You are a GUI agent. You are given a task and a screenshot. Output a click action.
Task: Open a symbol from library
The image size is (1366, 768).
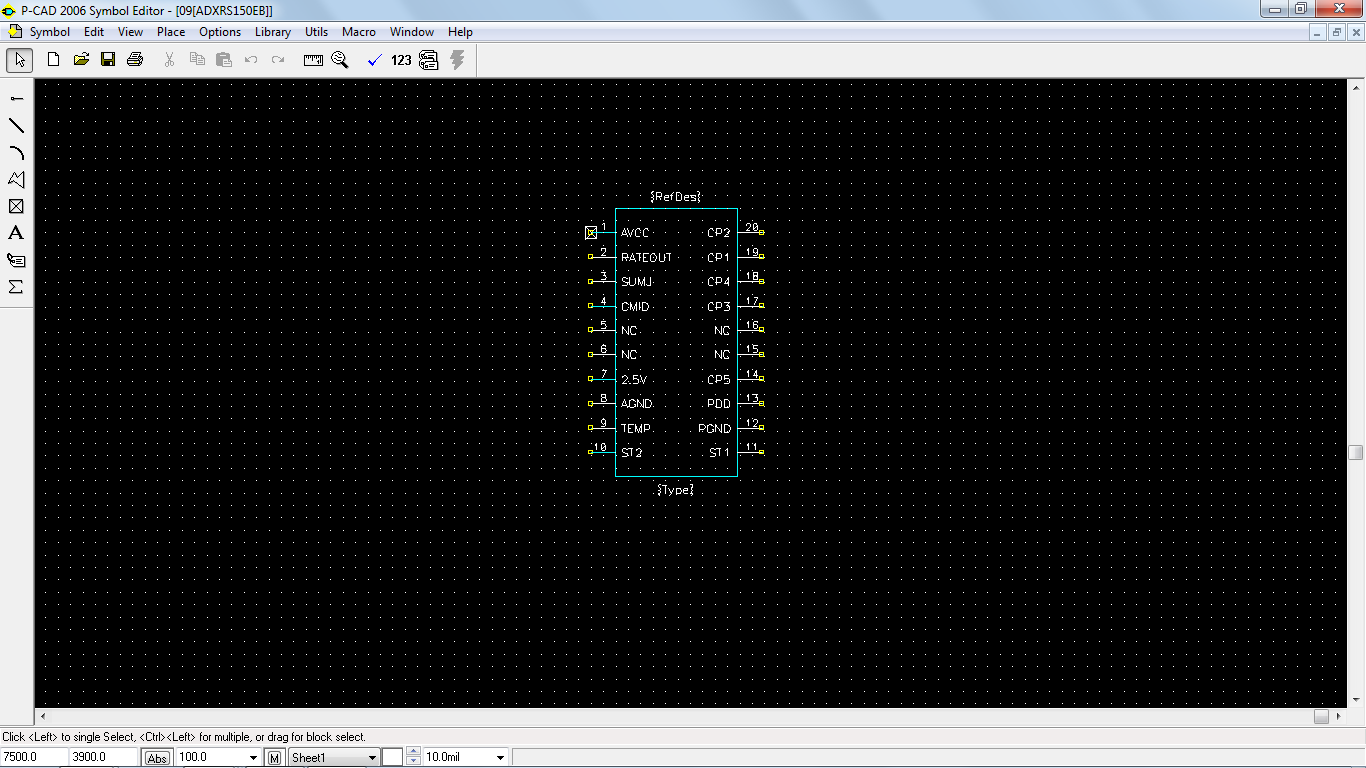[81, 60]
